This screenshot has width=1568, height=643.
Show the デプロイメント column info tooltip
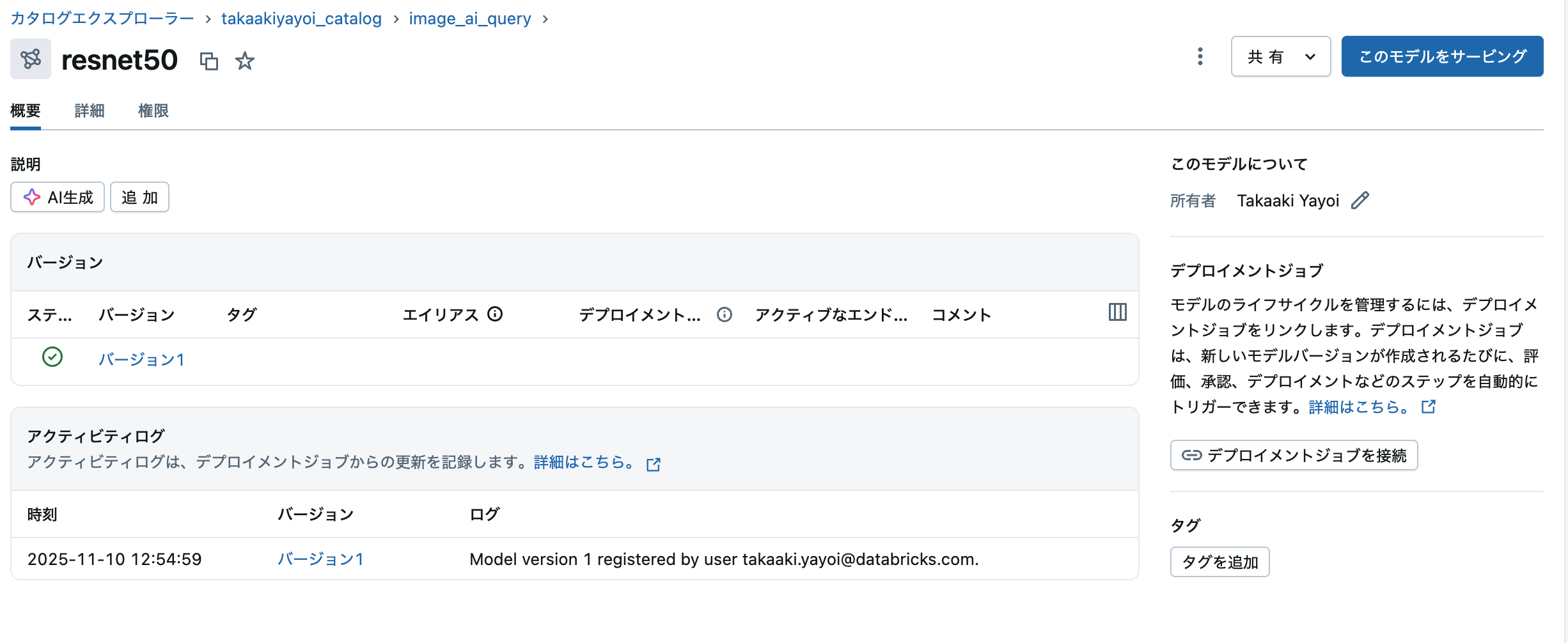pos(723,314)
